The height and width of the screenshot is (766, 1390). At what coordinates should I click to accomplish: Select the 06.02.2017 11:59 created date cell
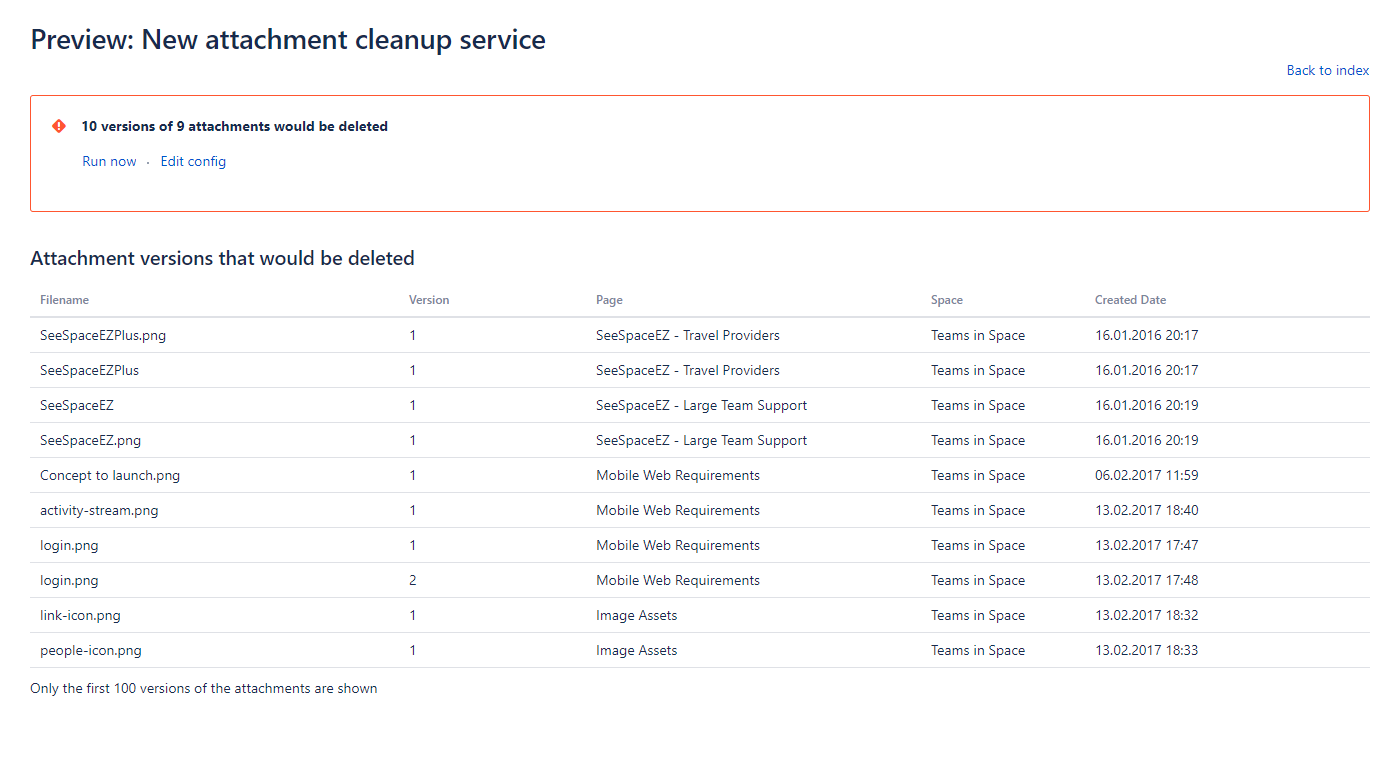point(1146,475)
